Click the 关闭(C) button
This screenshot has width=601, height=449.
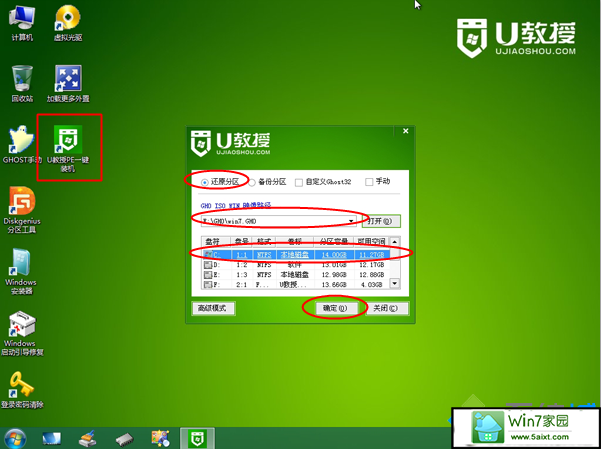tap(387, 308)
